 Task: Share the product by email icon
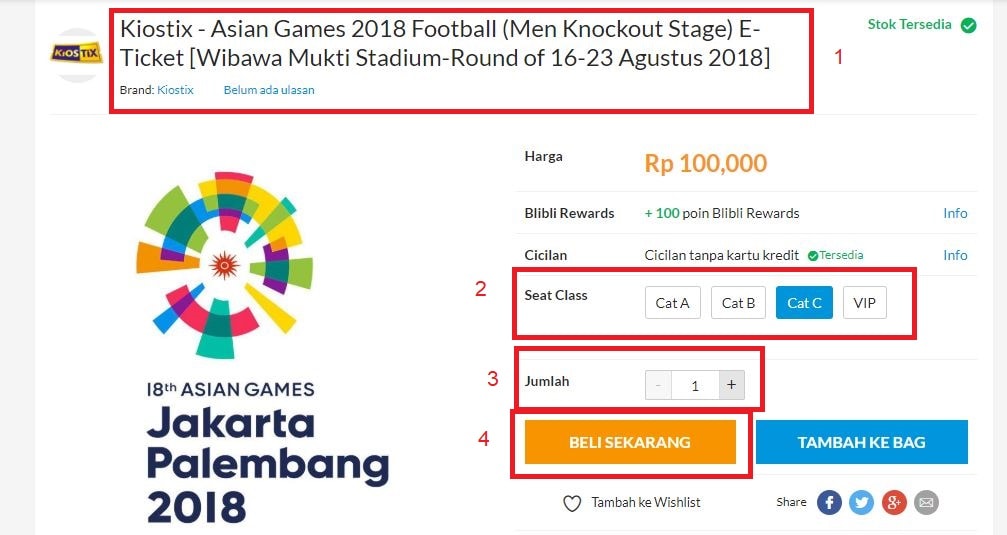(925, 502)
